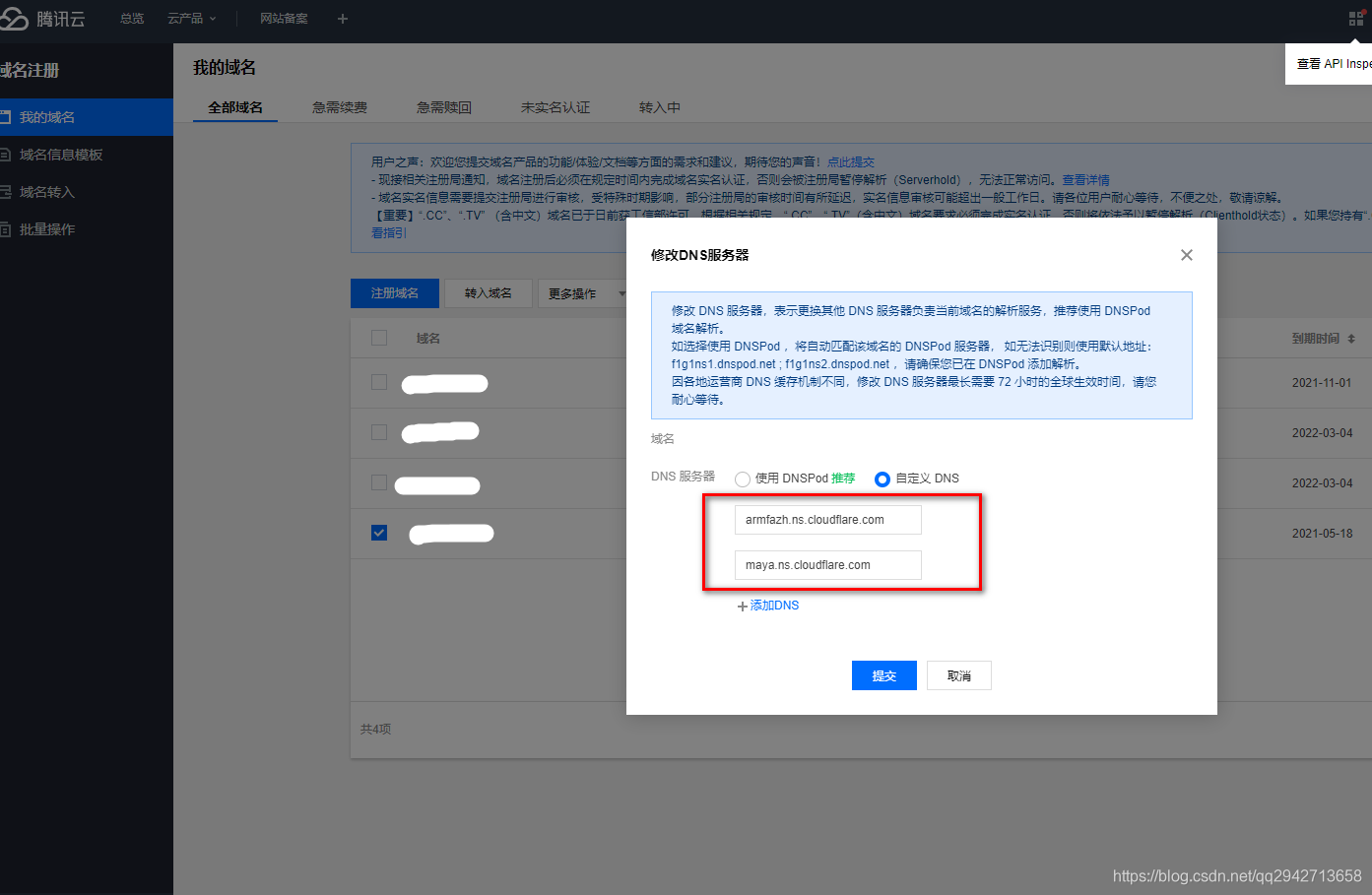Open the 查看详情 link in notice

tap(1085, 180)
